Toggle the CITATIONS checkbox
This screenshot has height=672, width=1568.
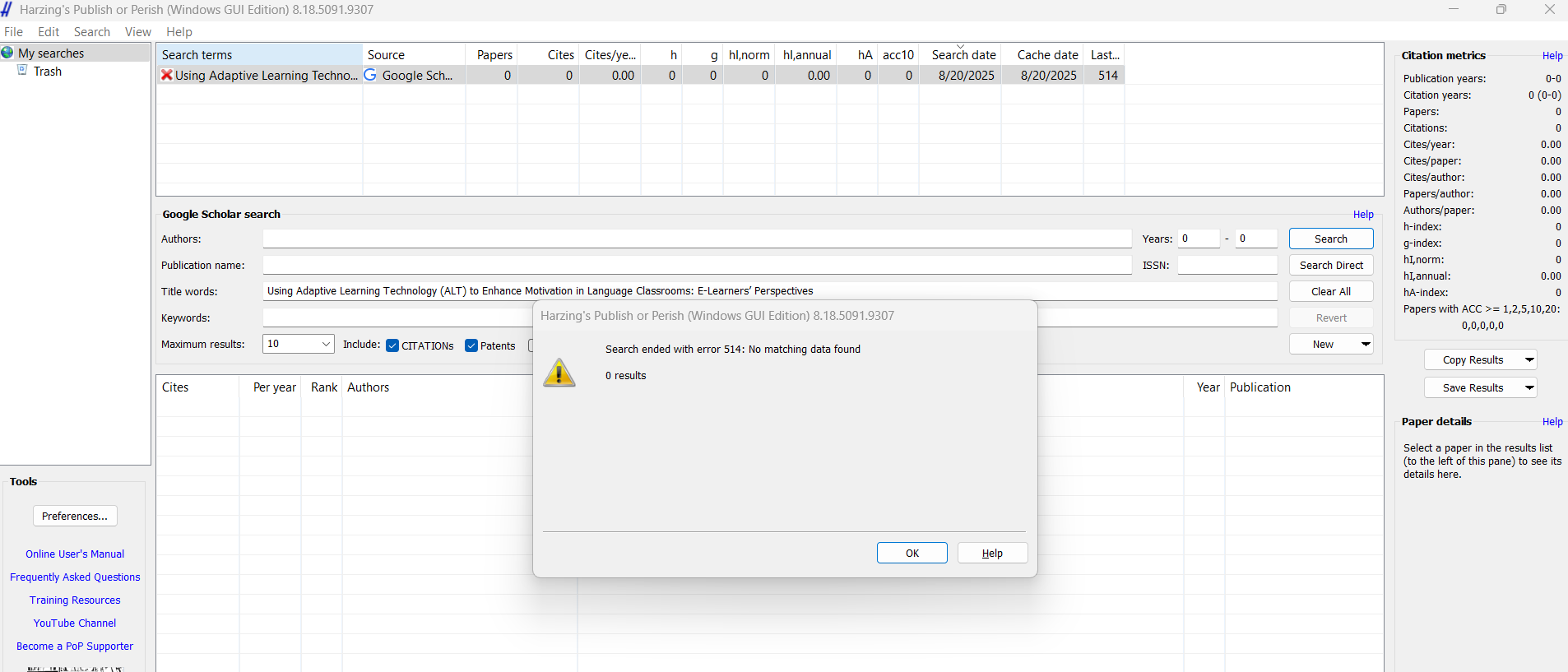[x=392, y=345]
